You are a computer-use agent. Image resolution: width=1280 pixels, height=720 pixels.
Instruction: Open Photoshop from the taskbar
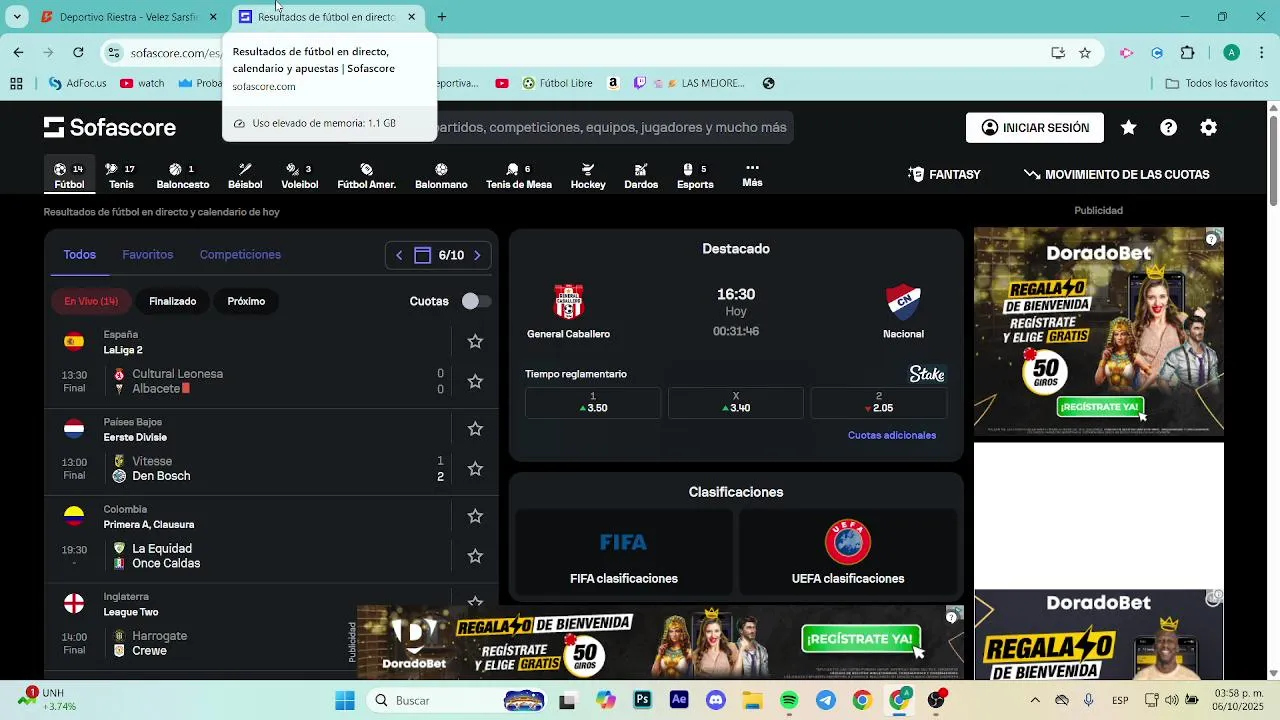coord(642,700)
